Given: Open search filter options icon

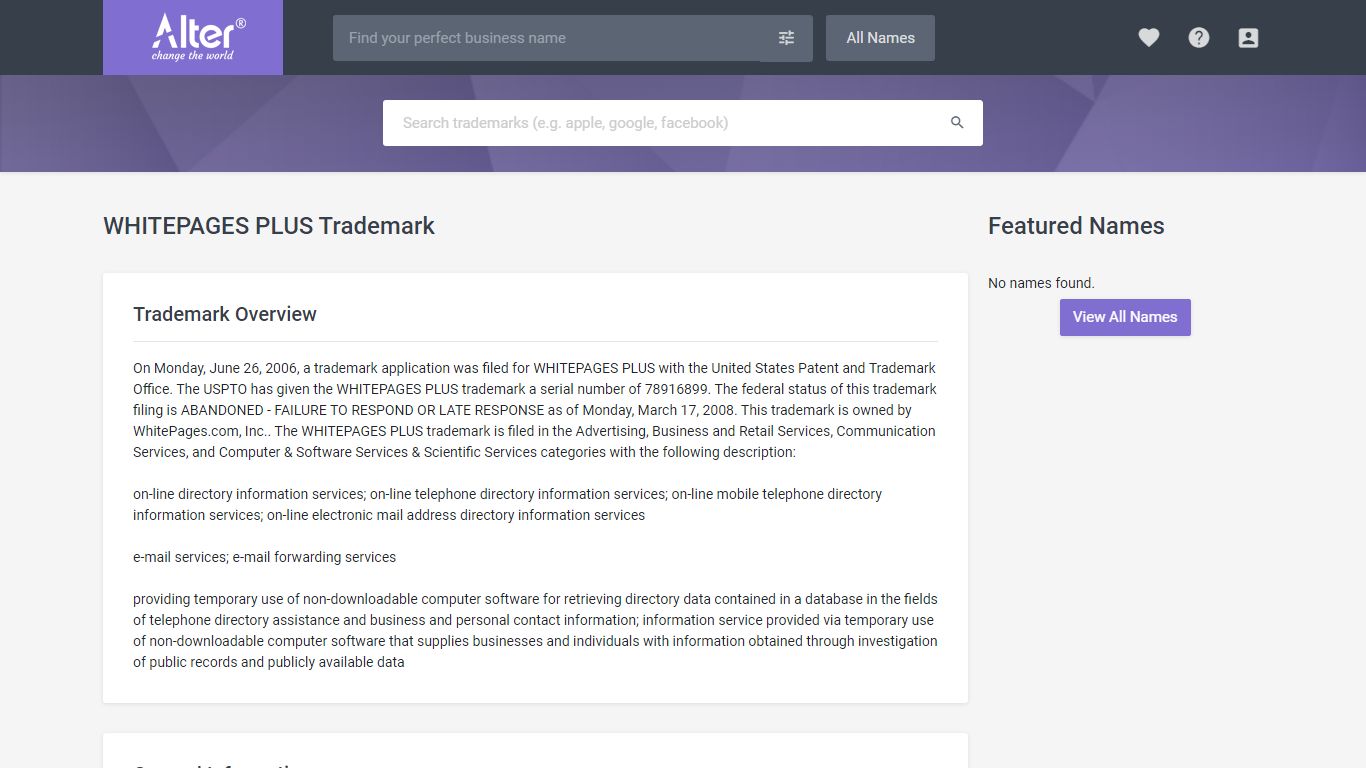Looking at the screenshot, I should tap(786, 38).
